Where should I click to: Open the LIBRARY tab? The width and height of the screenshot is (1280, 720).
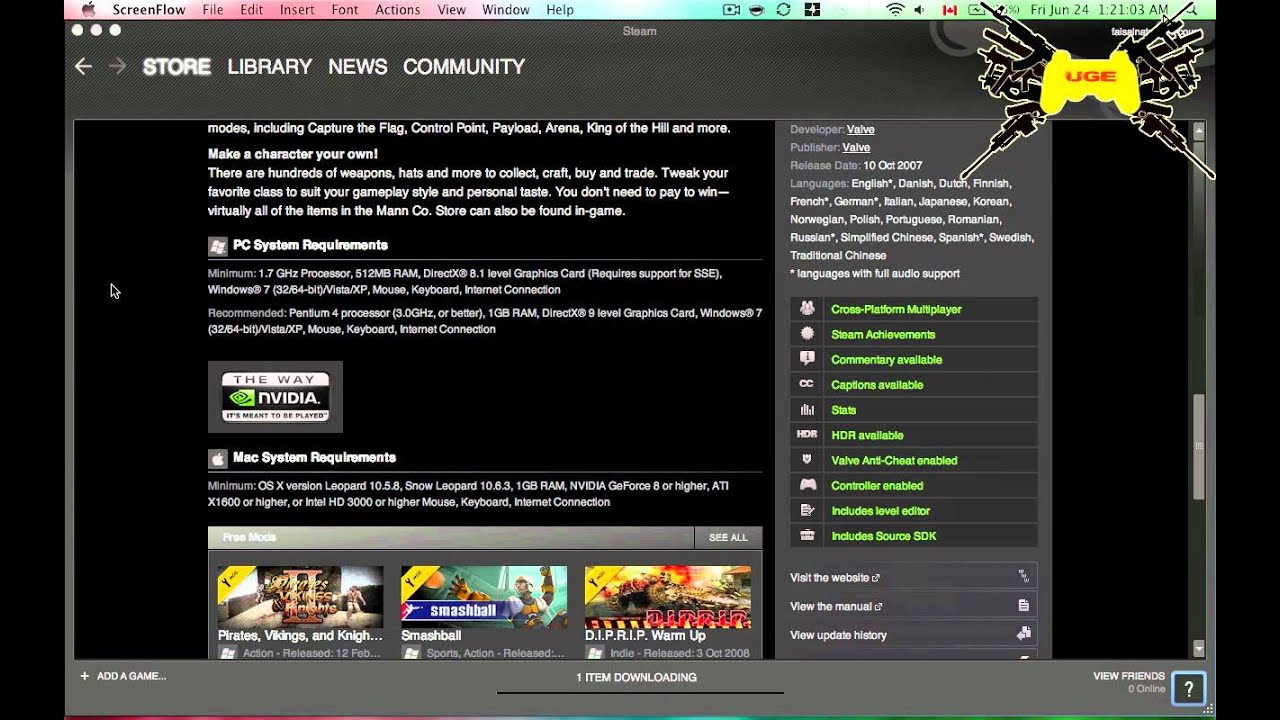tap(270, 66)
